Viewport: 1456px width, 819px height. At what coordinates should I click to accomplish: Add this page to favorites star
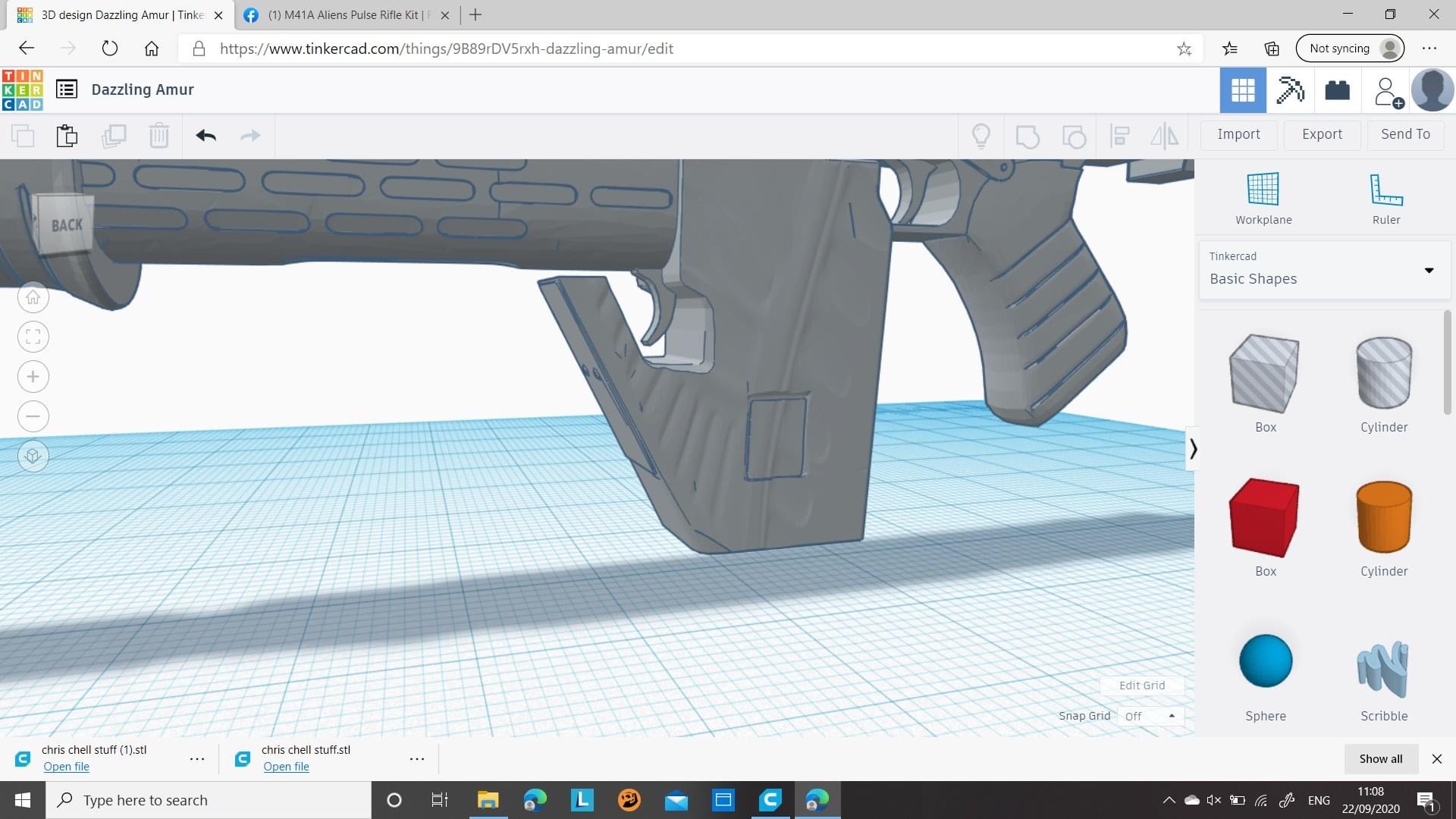coord(1184,49)
